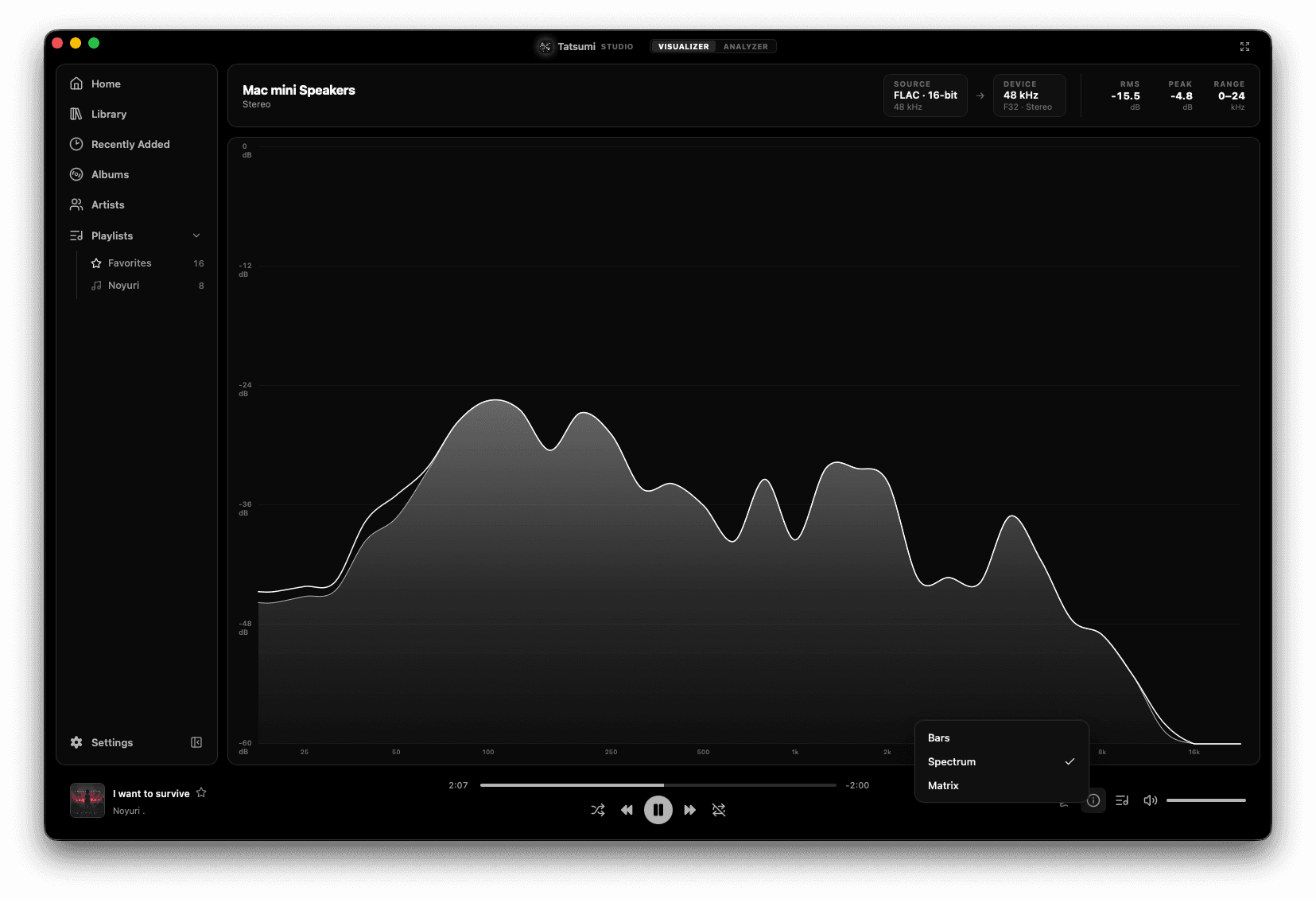The image size is (1316, 899).
Task: Enter fullscreen with expand icon
Action: tap(1244, 47)
